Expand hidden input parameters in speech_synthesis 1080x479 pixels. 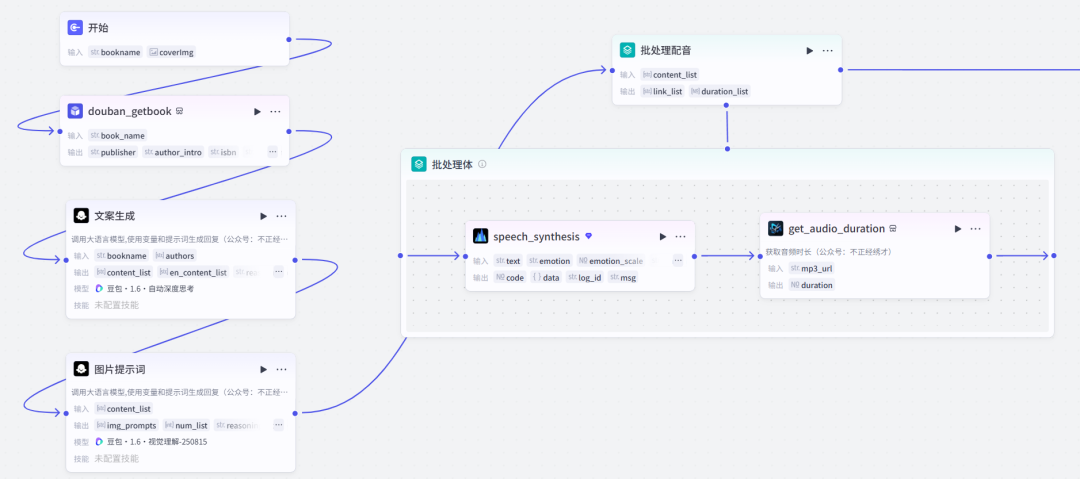pos(677,261)
